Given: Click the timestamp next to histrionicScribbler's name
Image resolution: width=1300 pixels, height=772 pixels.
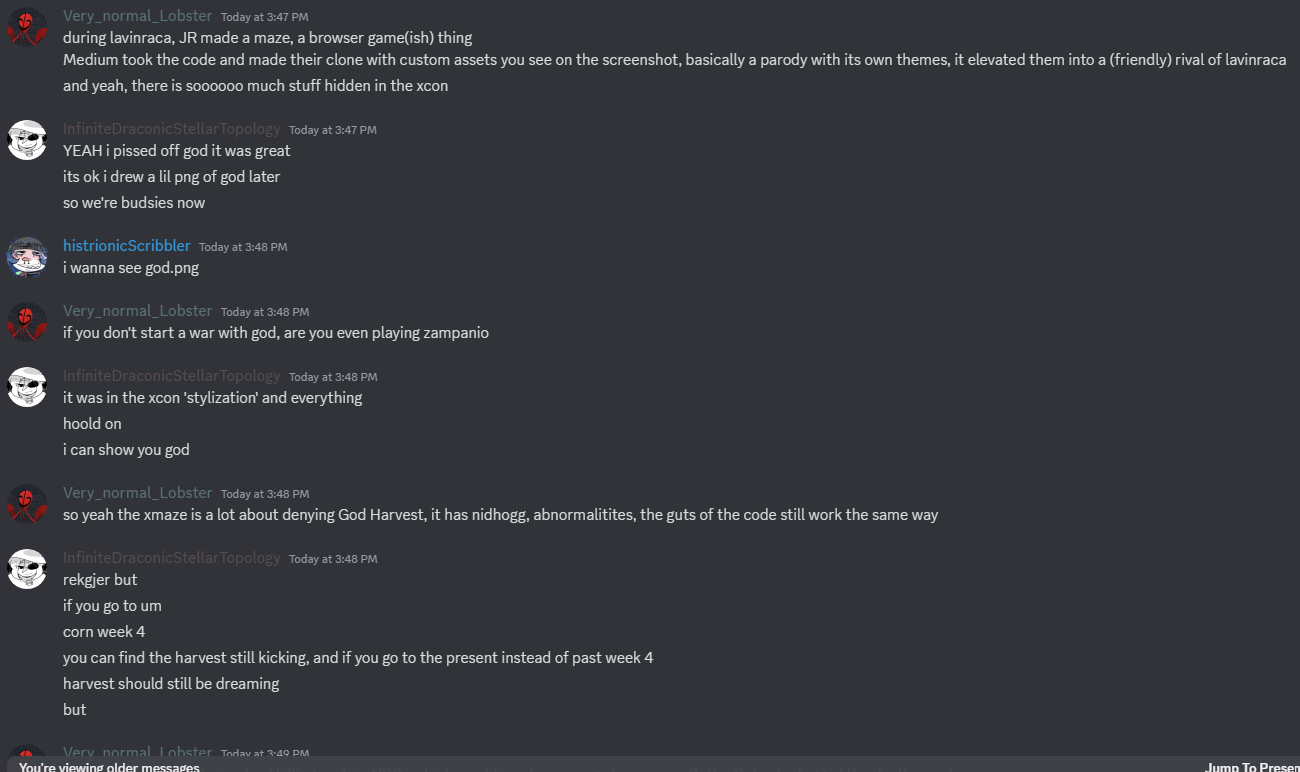Looking at the screenshot, I should pos(243,247).
